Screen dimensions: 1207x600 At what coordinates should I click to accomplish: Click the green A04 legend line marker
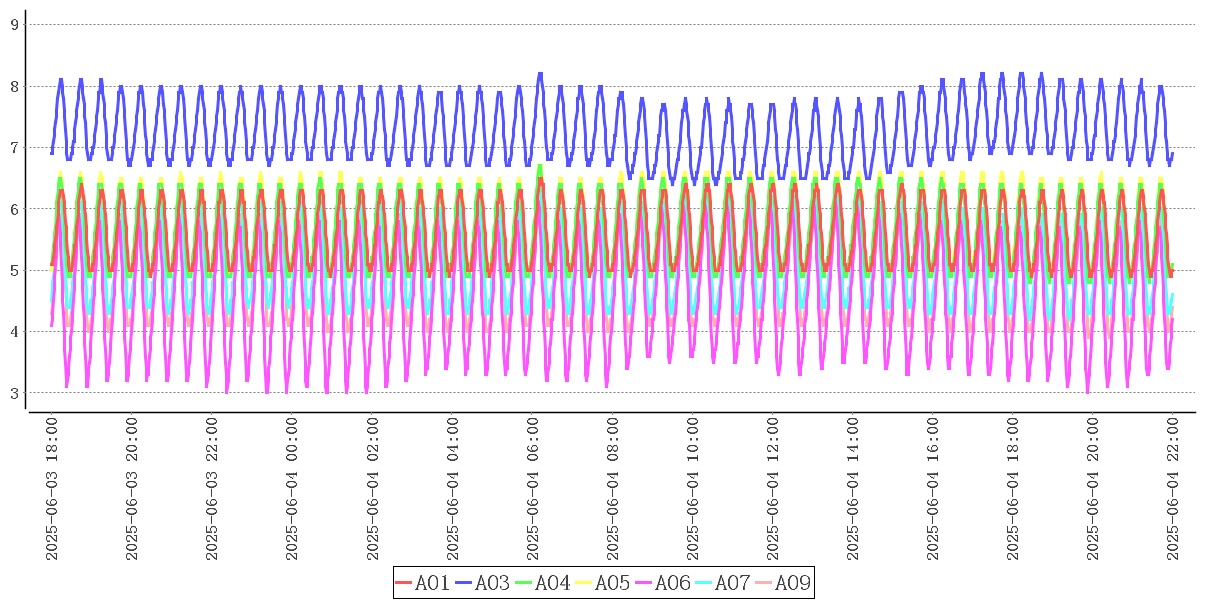[x=524, y=582]
